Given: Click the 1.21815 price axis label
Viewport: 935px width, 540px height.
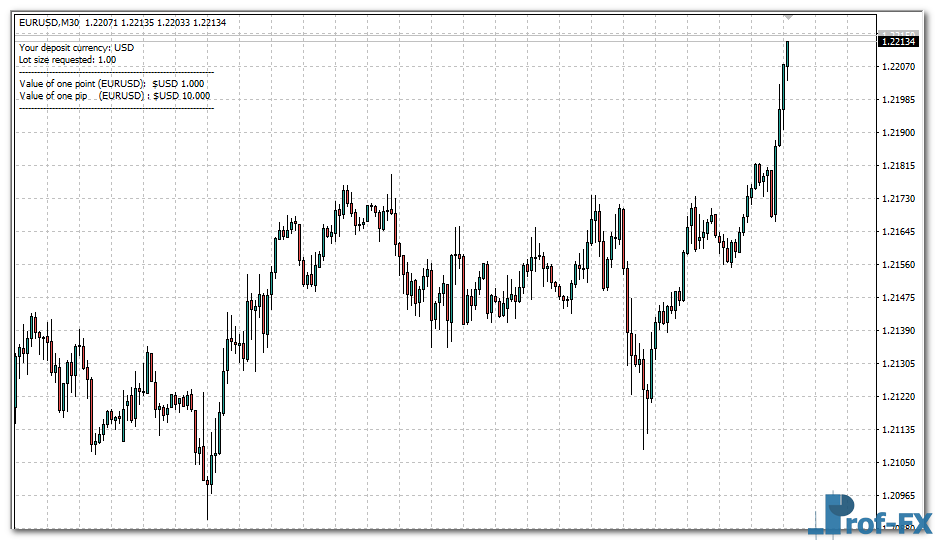Looking at the screenshot, I should (899, 166).
